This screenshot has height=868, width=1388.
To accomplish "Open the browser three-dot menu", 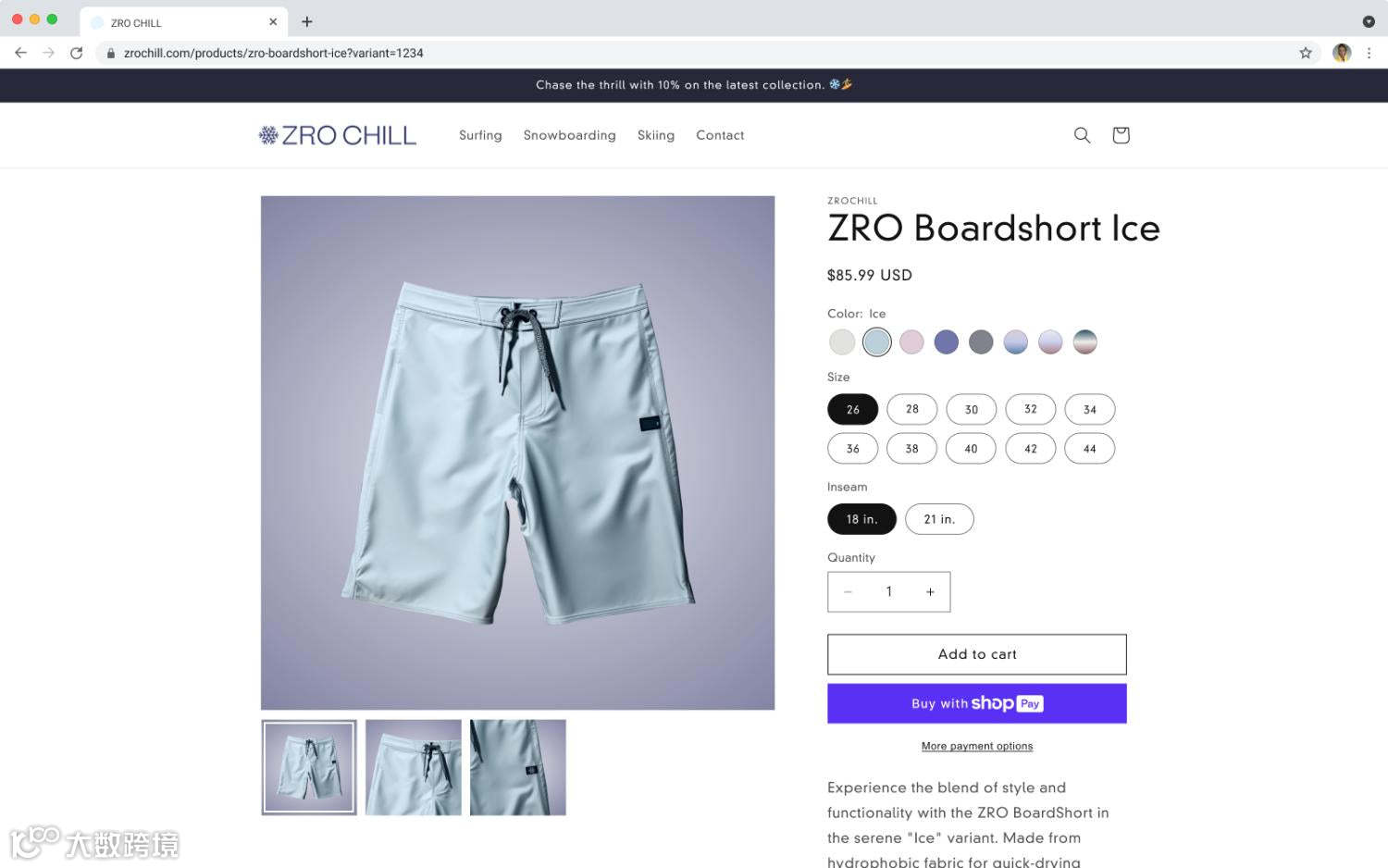I will 1369,53.
